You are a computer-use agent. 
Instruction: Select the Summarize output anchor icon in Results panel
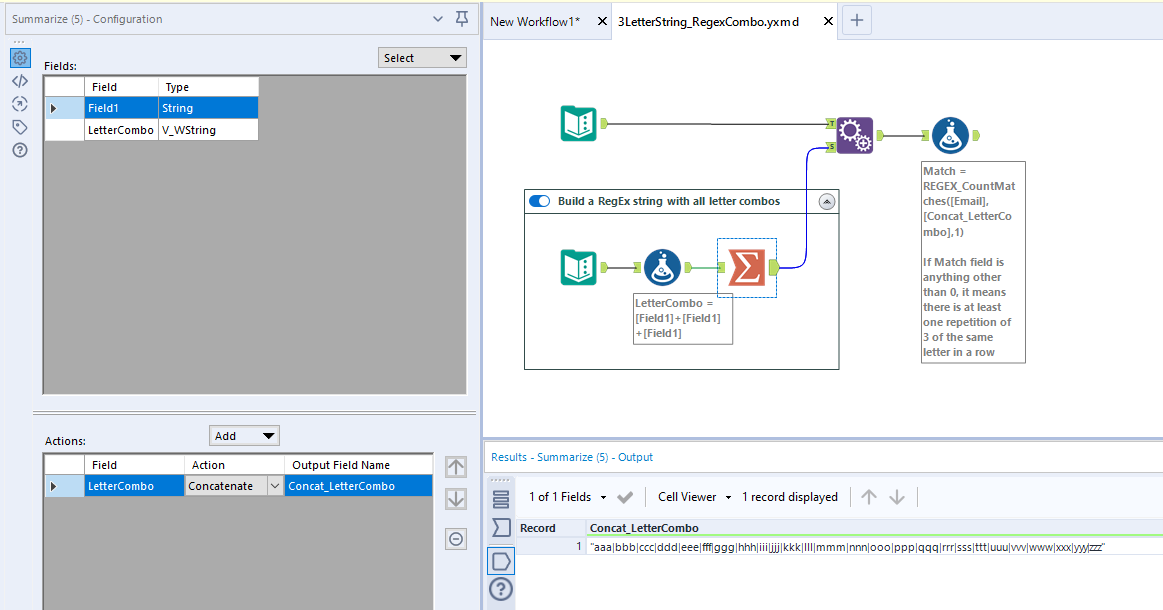(501, 561)
